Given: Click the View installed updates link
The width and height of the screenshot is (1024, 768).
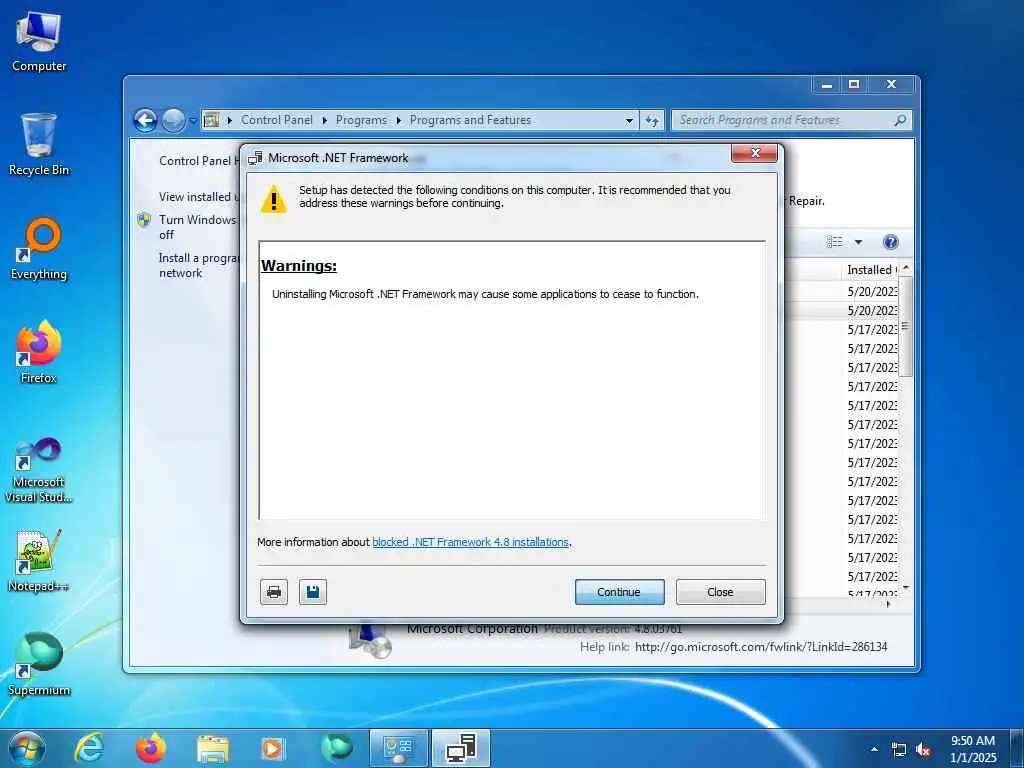Looking at the screenshot, I should coord(198,197).
